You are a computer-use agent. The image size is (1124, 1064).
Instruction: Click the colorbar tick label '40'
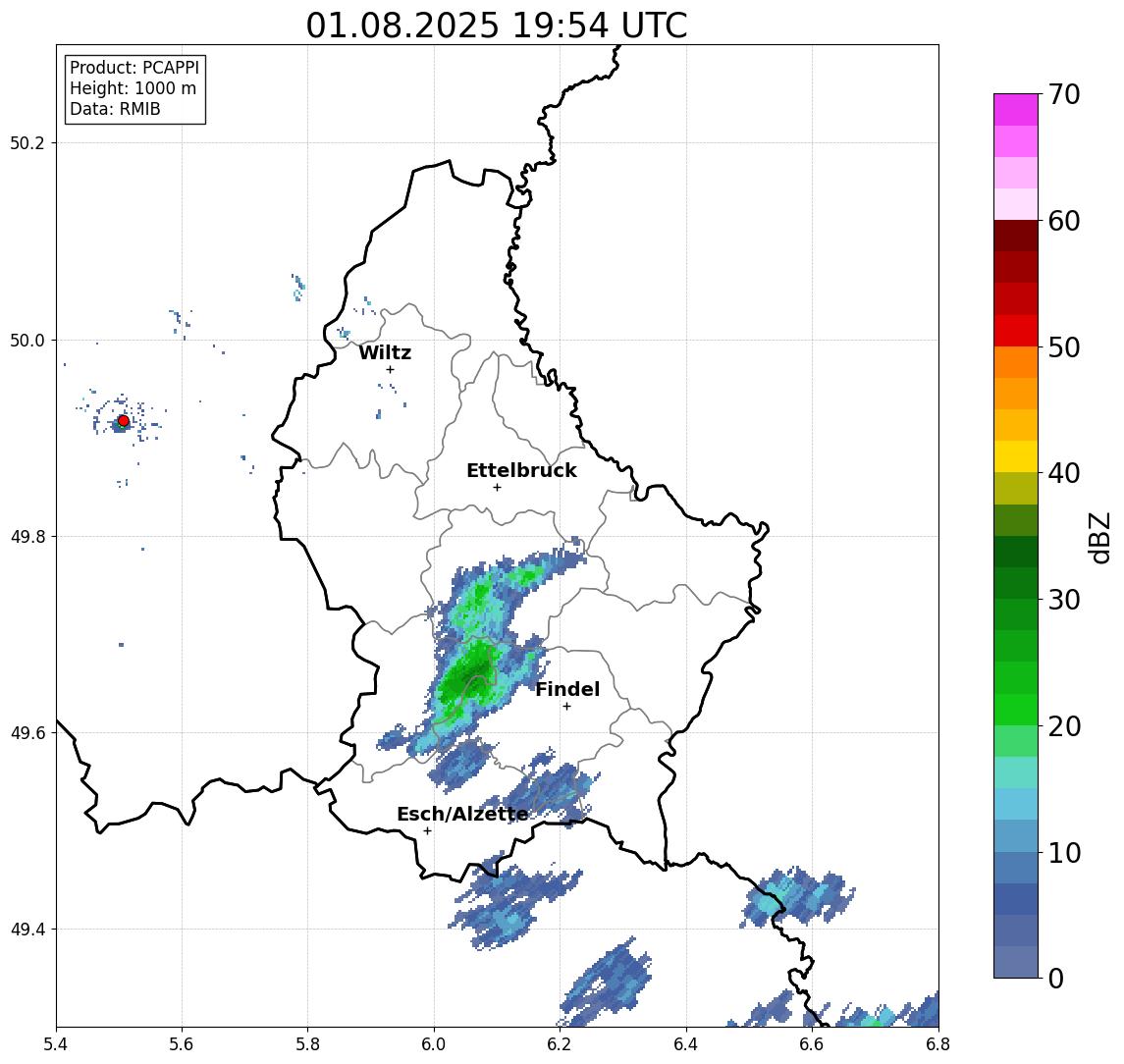point(1063,473)
